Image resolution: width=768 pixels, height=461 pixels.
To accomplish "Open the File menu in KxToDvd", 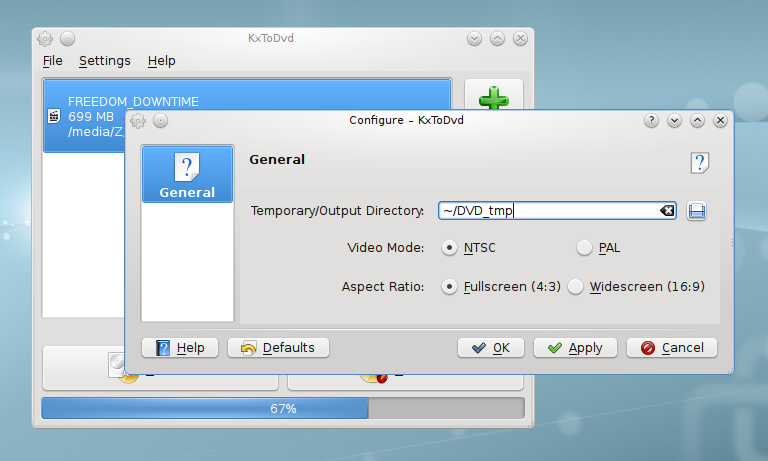I will (x=52, y=61).
